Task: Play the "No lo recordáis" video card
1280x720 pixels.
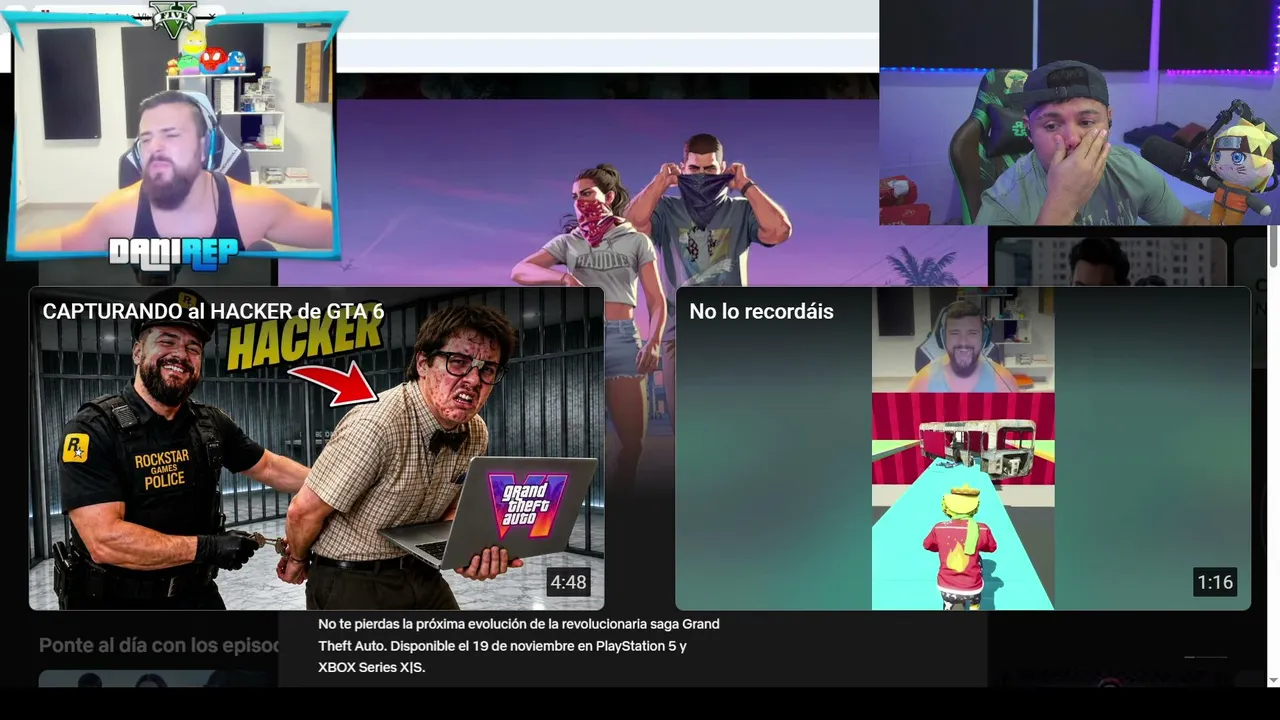Action: tap(963, 448)
